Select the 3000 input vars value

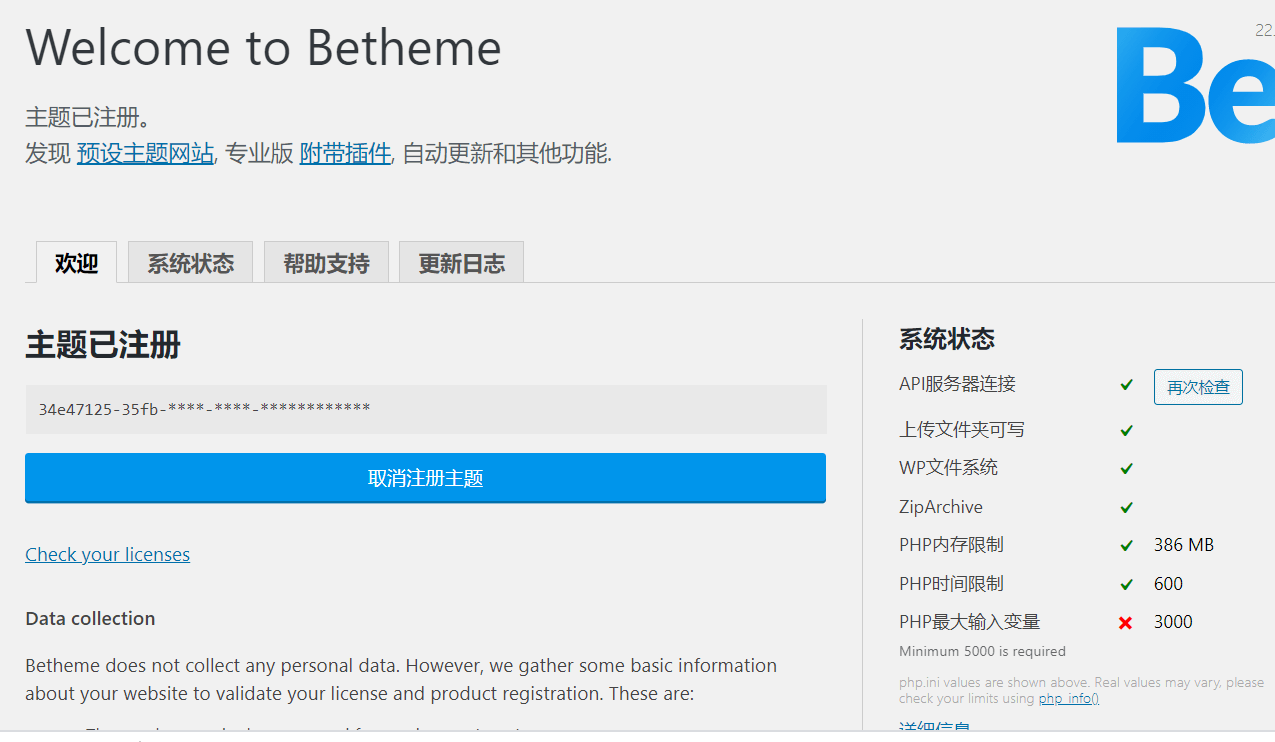pos(1173,622)
